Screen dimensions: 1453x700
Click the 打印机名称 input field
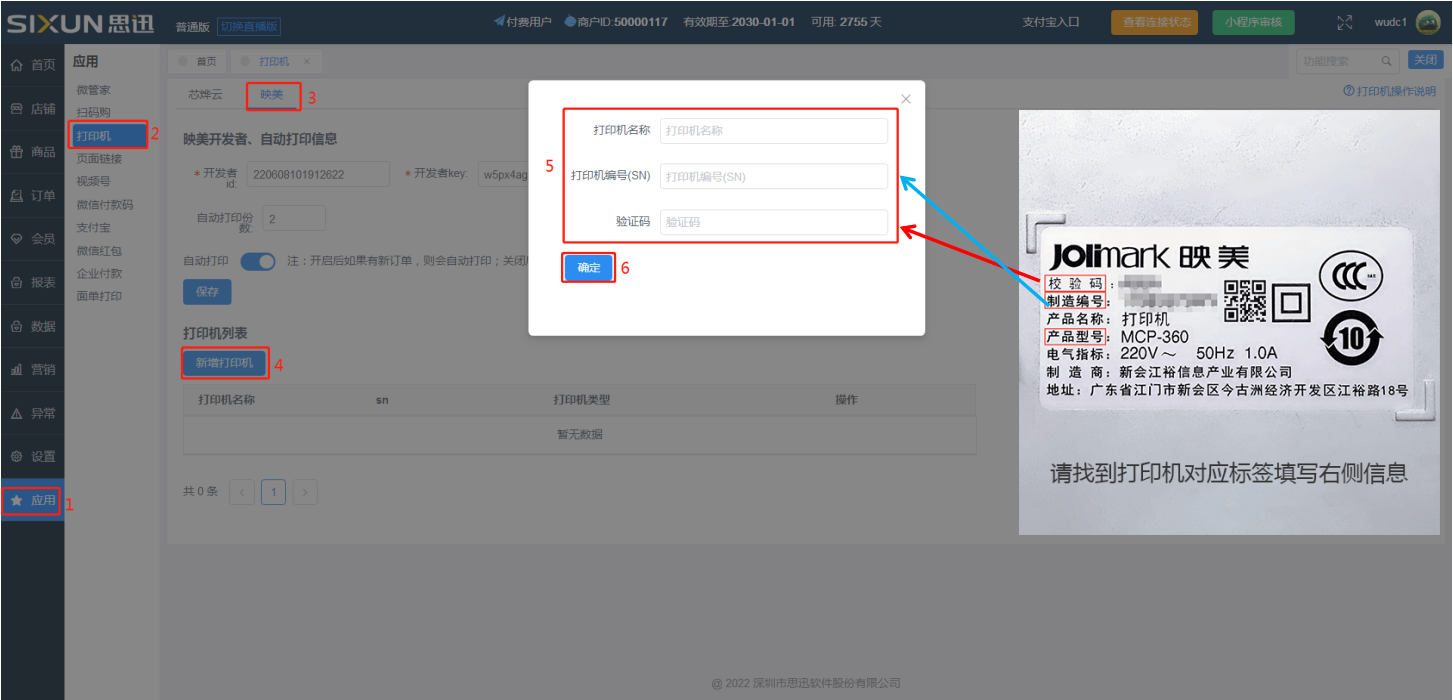(774, 130)
